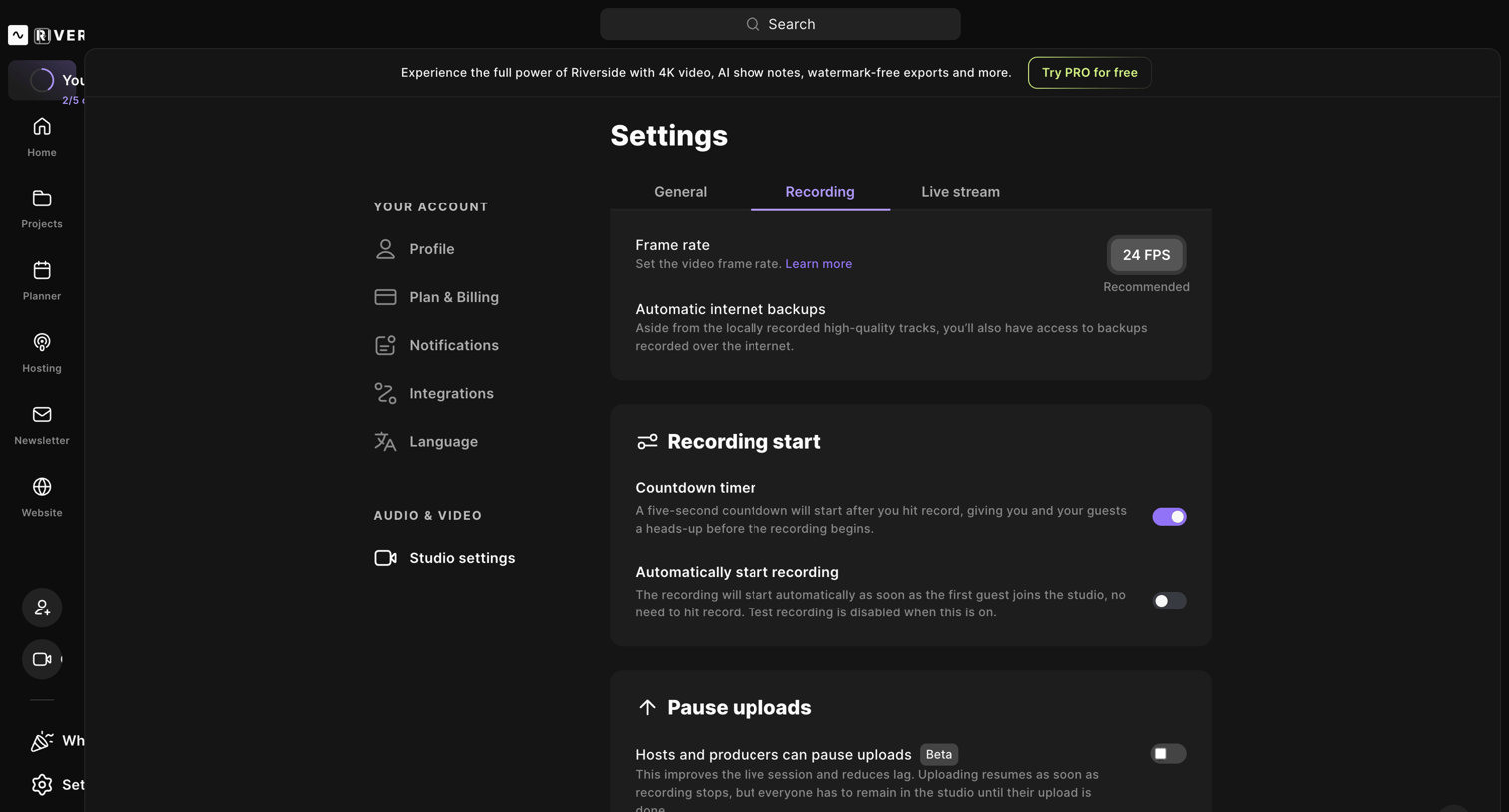Switch to the Live stream tab
Image resolution: width=1509 pixels, height=812 pixels.
coord(960,192)
